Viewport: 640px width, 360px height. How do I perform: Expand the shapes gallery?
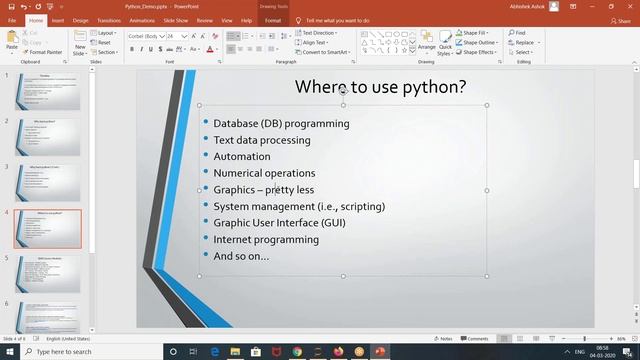point(412,50)
